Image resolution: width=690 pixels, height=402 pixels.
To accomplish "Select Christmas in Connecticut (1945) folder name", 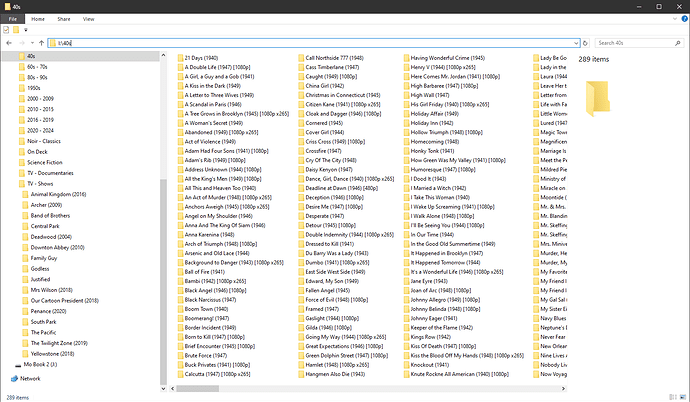I will 343,95.
